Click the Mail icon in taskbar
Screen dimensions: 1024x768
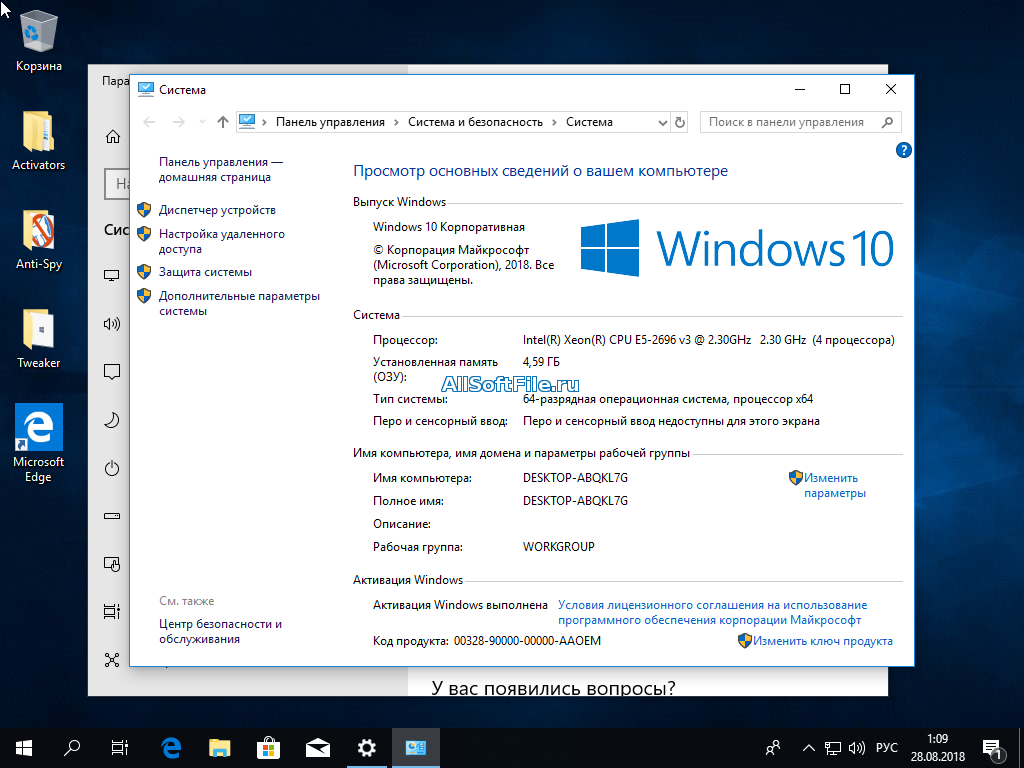click(318, 747)
